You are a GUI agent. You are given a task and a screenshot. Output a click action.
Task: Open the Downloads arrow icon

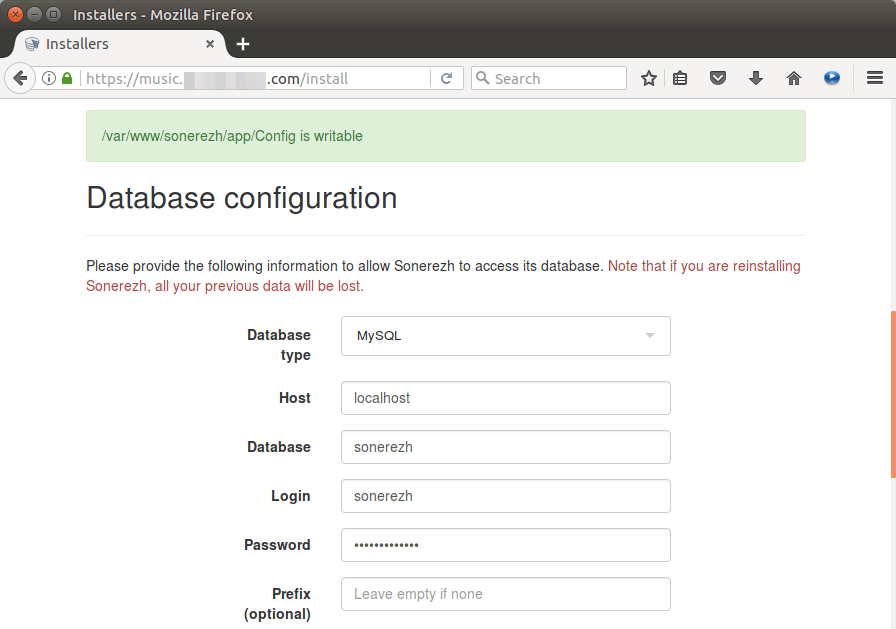(x=756, y=78)
